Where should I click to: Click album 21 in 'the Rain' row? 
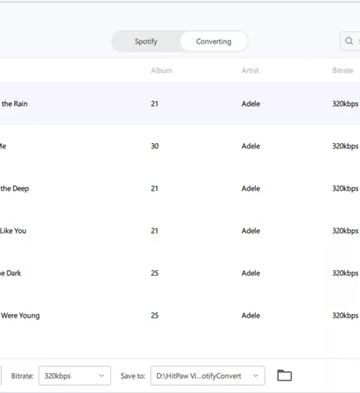[x=154, y=104]
